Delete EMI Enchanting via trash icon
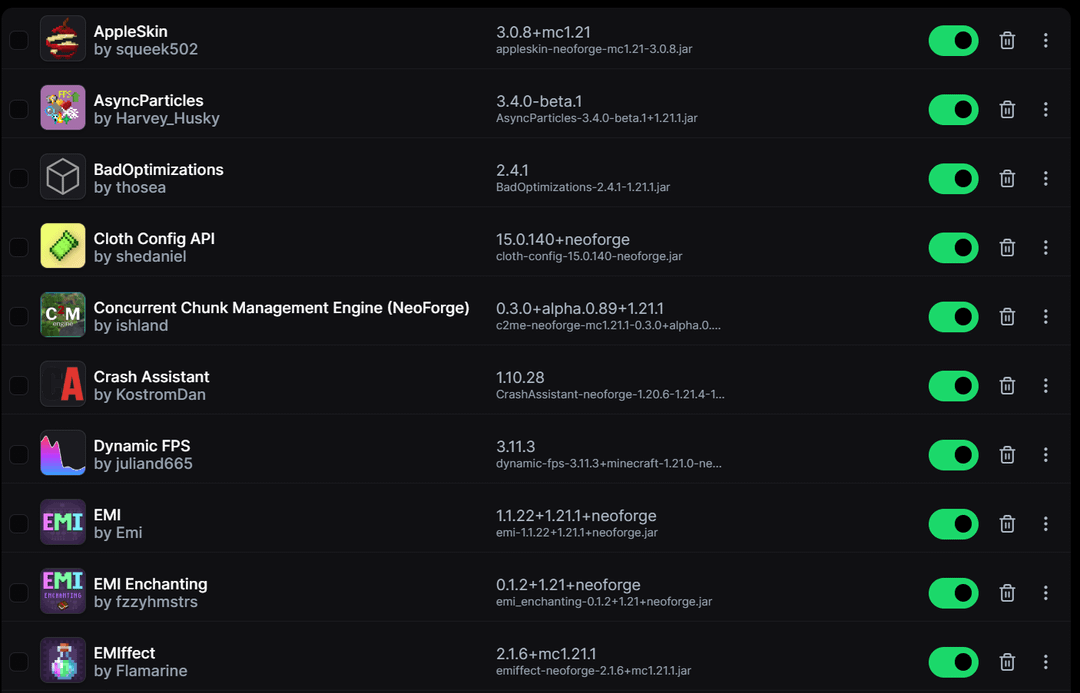The height and width of the screenshot is (693, 1080). [x=1007, y=592]
